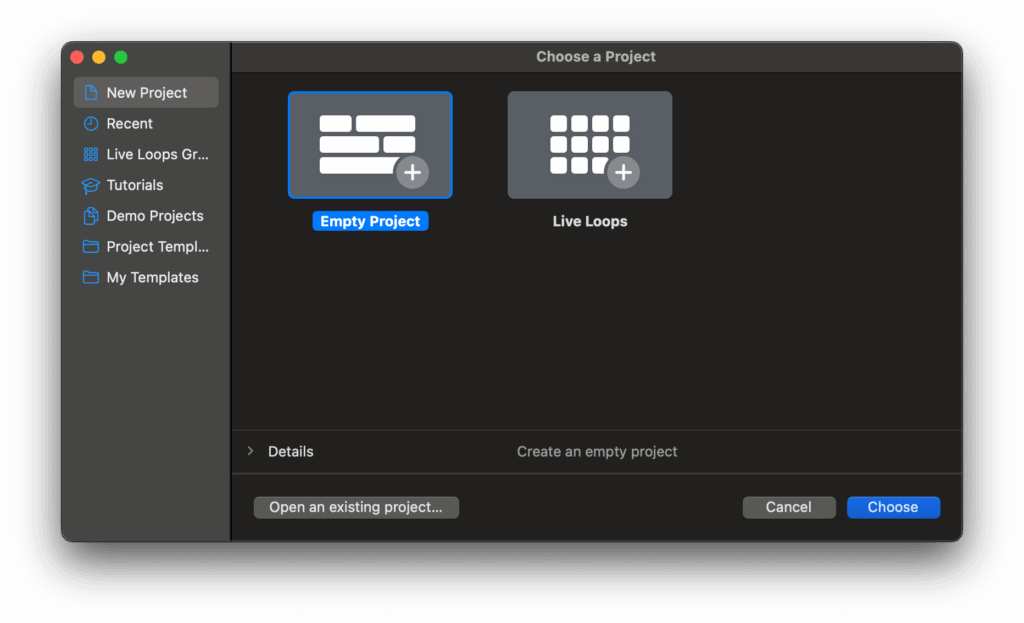Open the Recent sidebar section
The image size is (1024, 623).
[130, 124]
